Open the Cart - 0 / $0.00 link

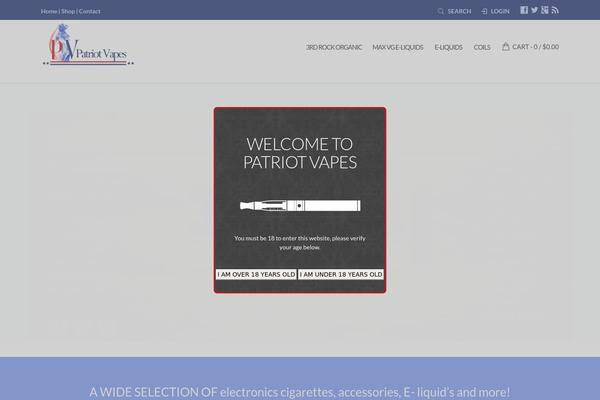pyautogui.click(x=530, y=47)
